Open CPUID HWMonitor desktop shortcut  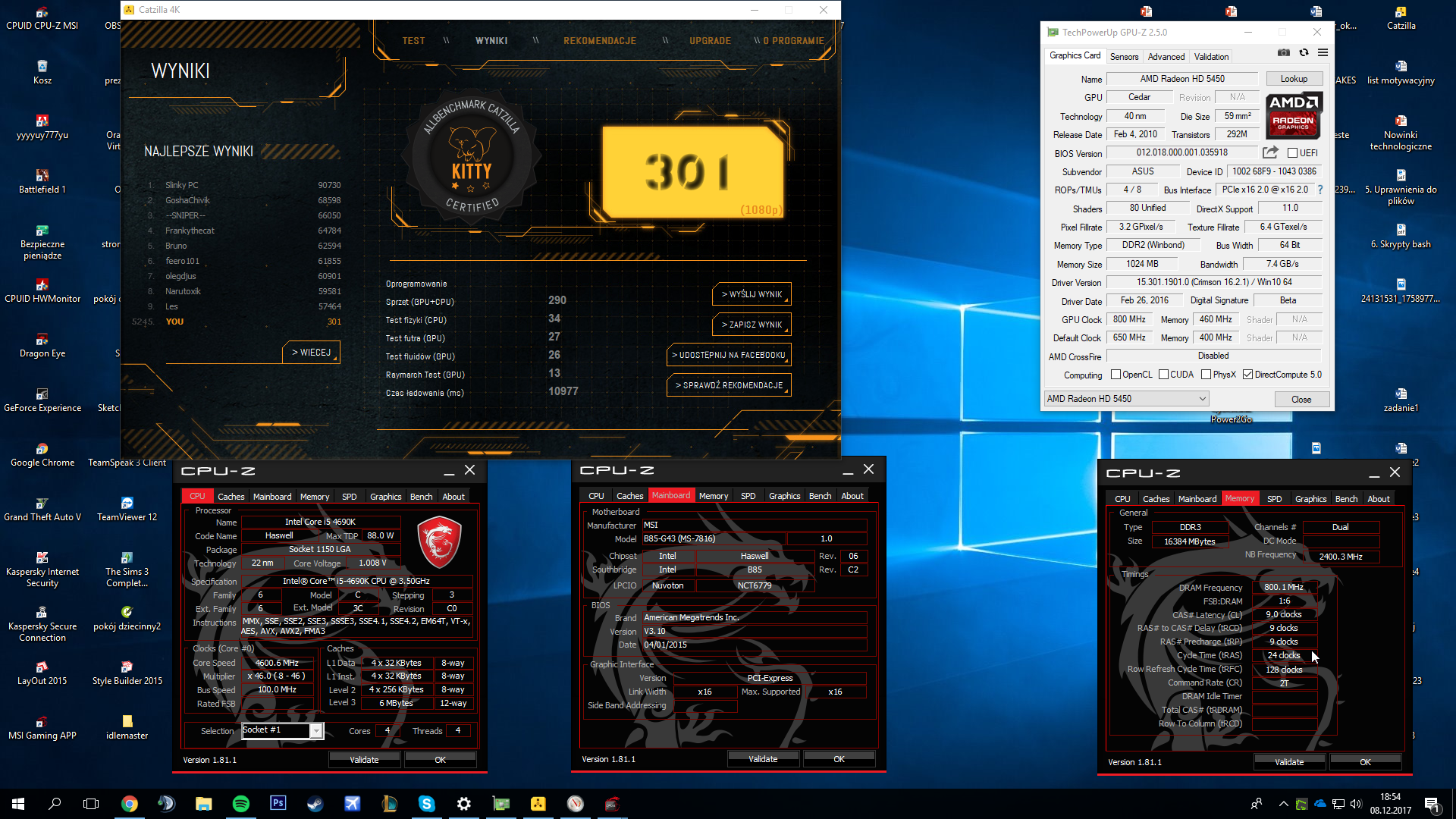point(42,291)
